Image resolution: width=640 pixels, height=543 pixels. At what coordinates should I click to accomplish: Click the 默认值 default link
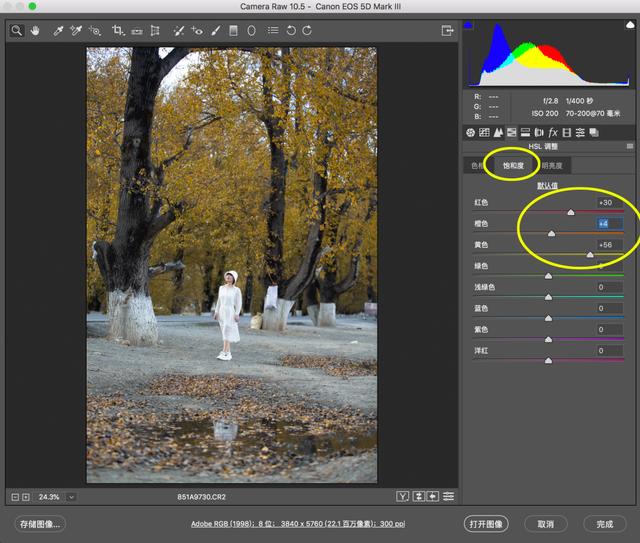tap(547, 186)
